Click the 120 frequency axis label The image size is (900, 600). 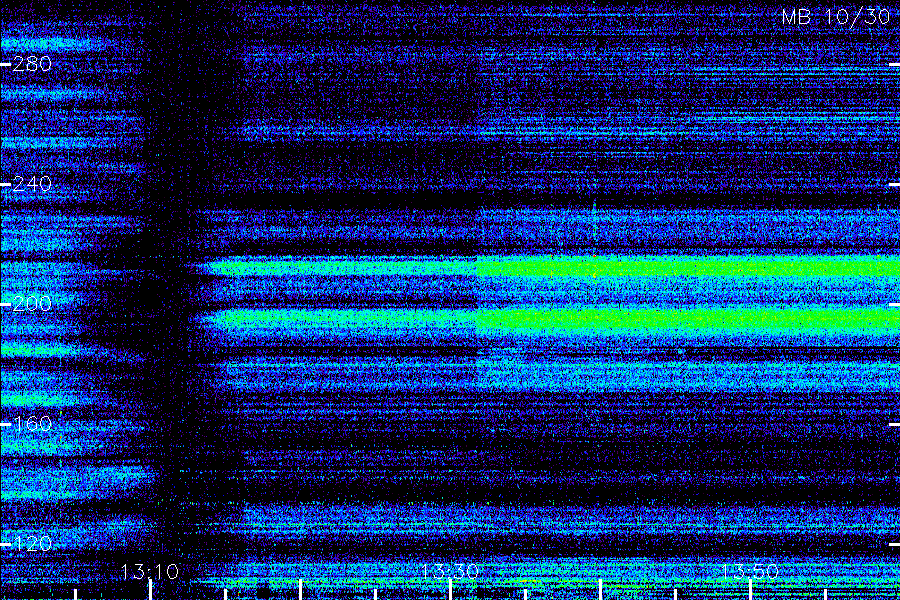point(32,543)
